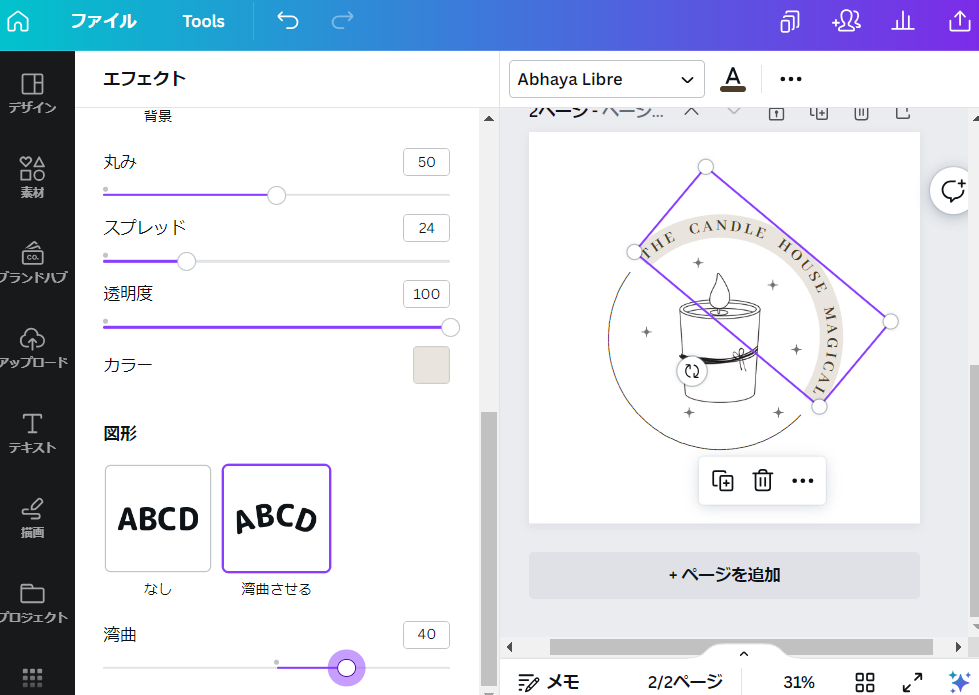
Task: Edit the 丸み value field
Action: point(426,162)
